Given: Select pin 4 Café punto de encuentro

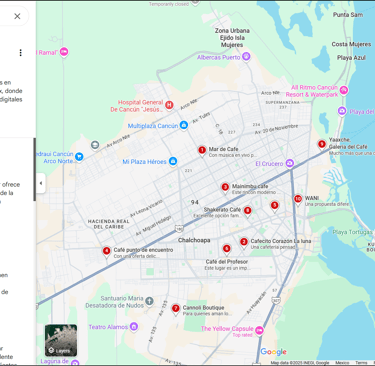Looking at the screenshot, I should [106, 252].
